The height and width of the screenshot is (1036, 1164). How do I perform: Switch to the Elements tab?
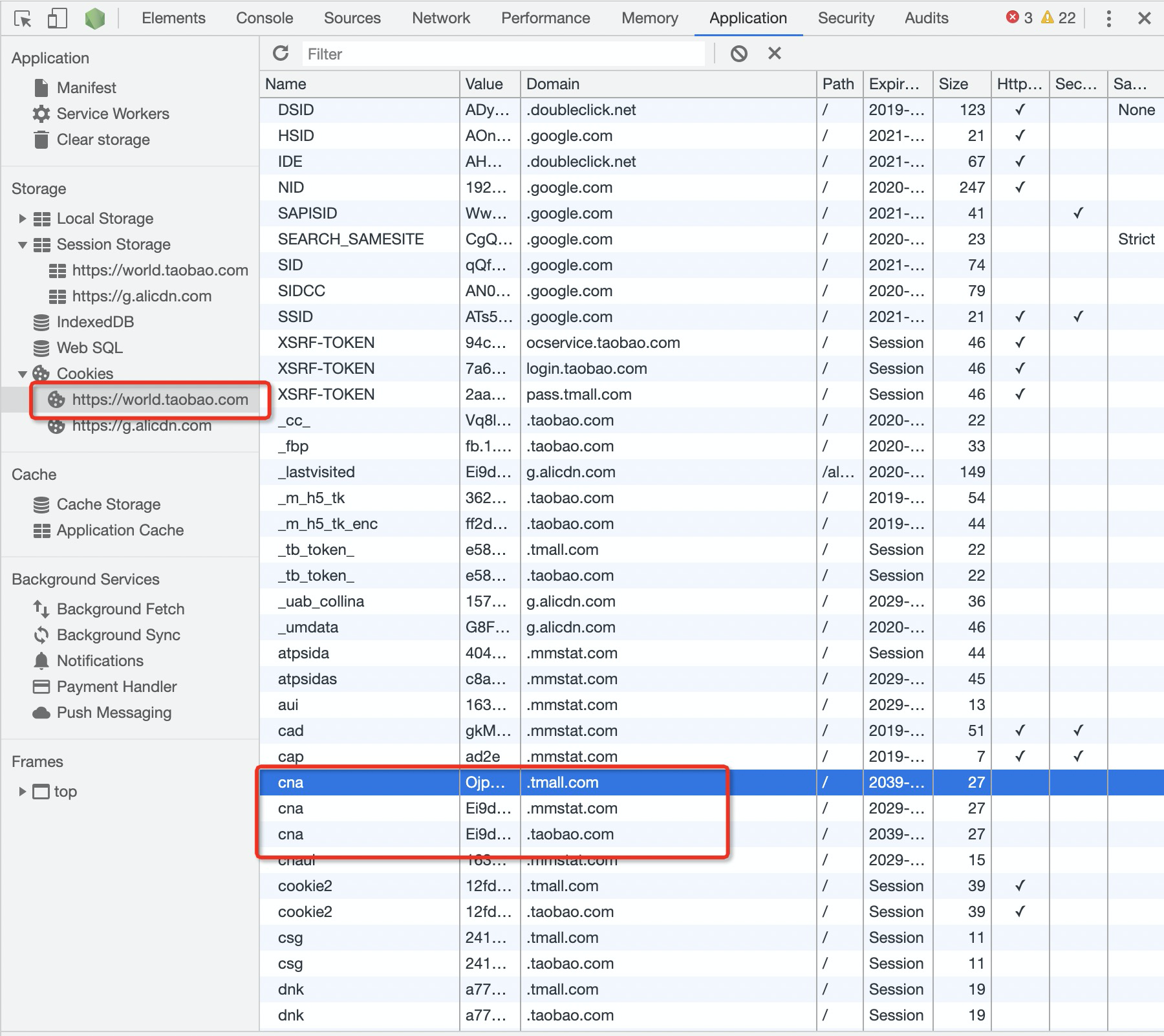173,18
